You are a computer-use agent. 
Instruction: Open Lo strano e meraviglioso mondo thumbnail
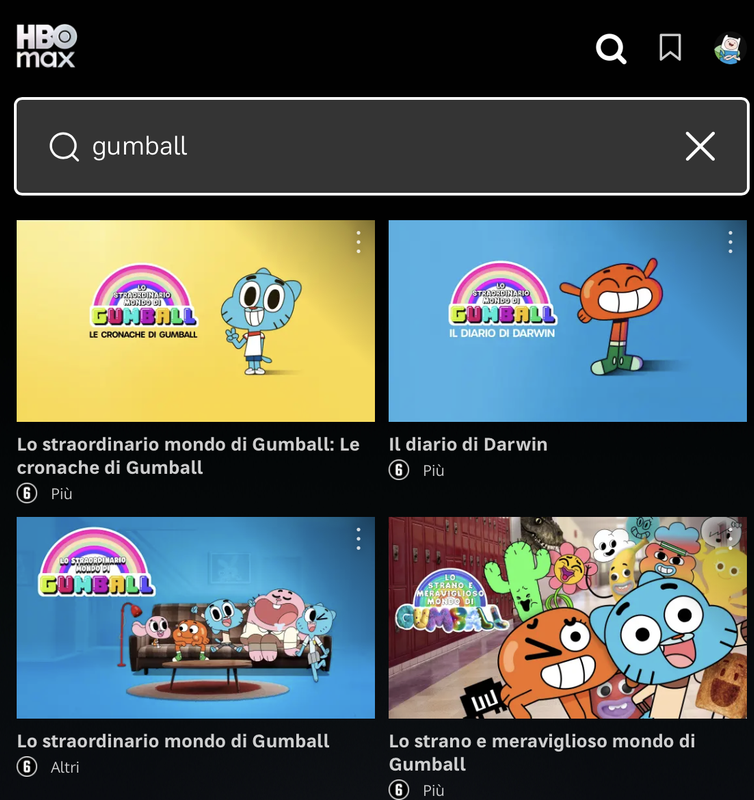point(568,618)
